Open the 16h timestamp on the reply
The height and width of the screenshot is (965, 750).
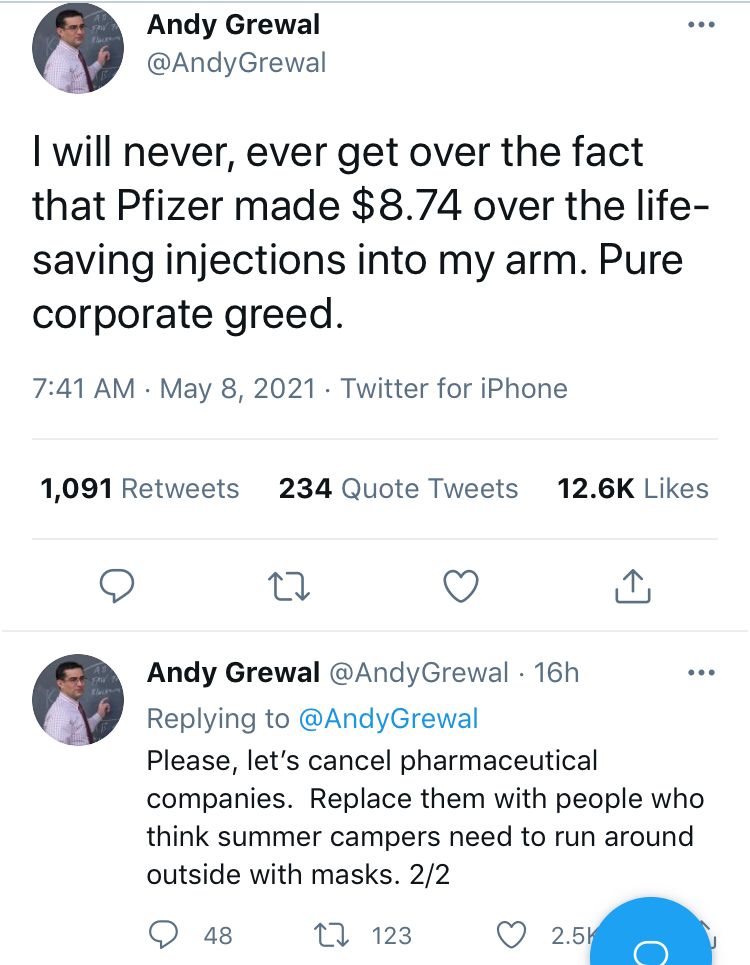[556, 673]
